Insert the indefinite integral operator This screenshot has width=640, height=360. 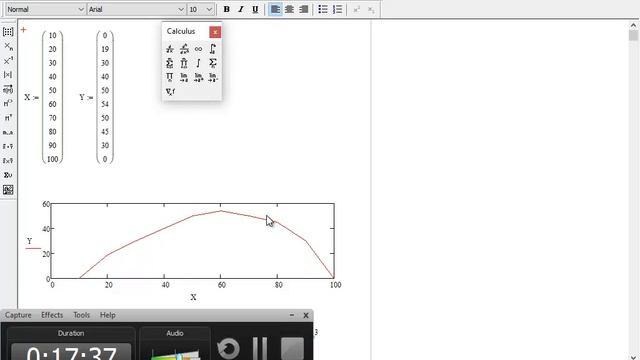(198, 63)
